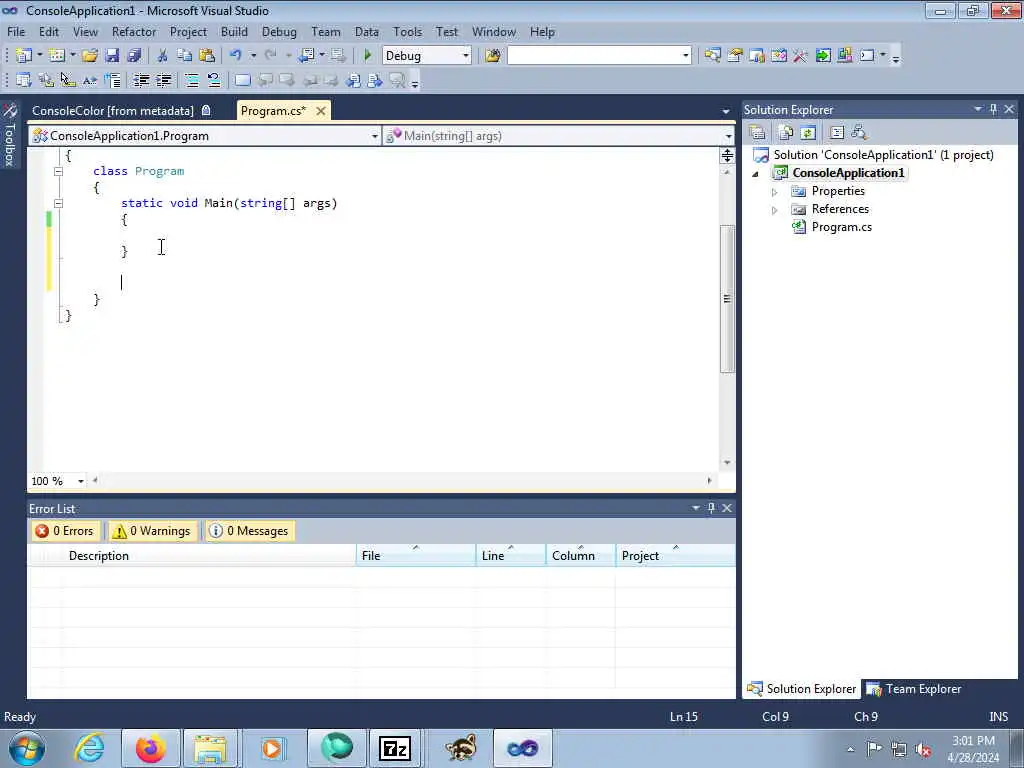Open the File menu
Viewport: 1024px width, 768px height.
click(x=16, y=32)
